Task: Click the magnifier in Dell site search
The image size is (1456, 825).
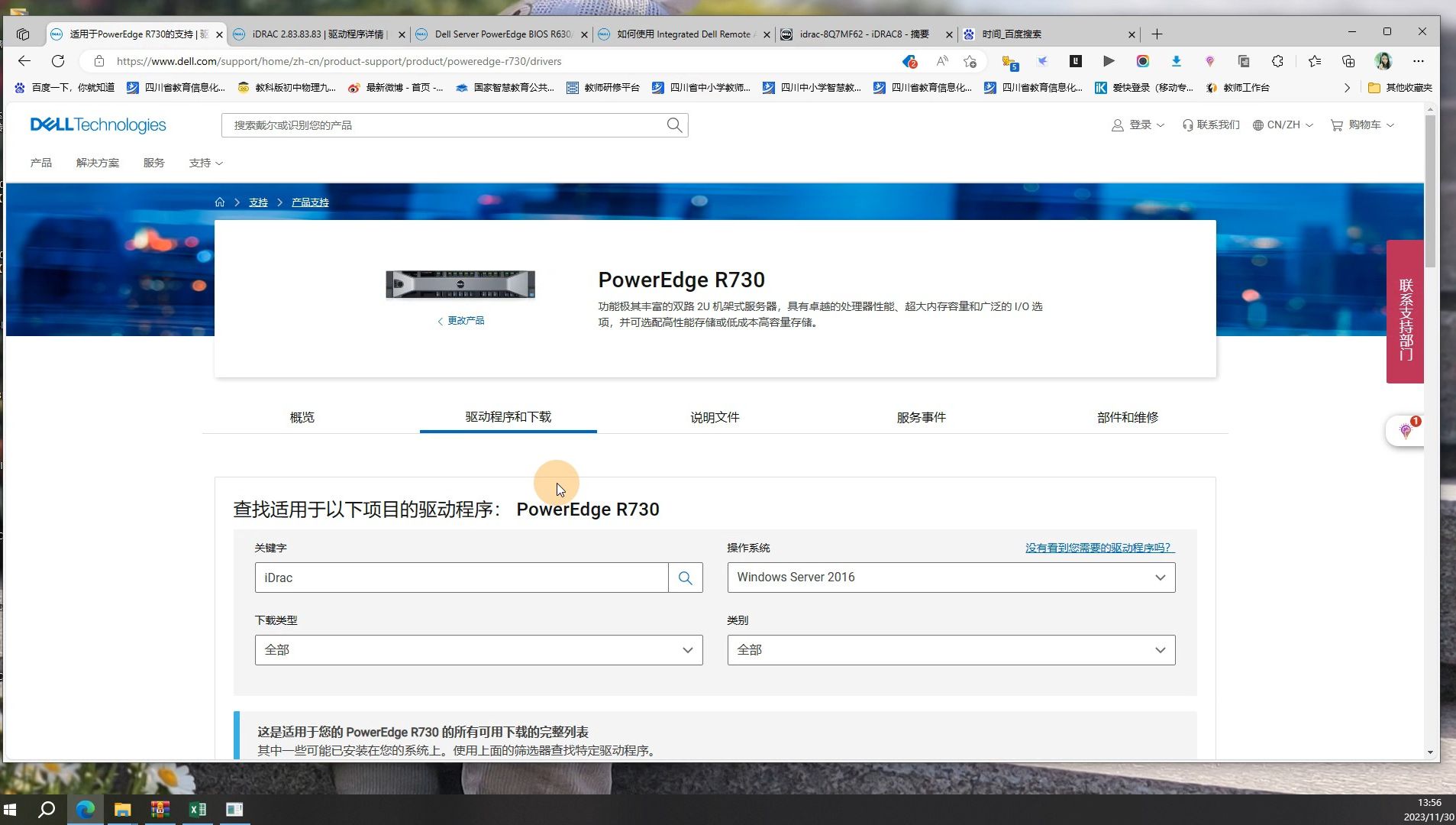Action: coord(674,125)
